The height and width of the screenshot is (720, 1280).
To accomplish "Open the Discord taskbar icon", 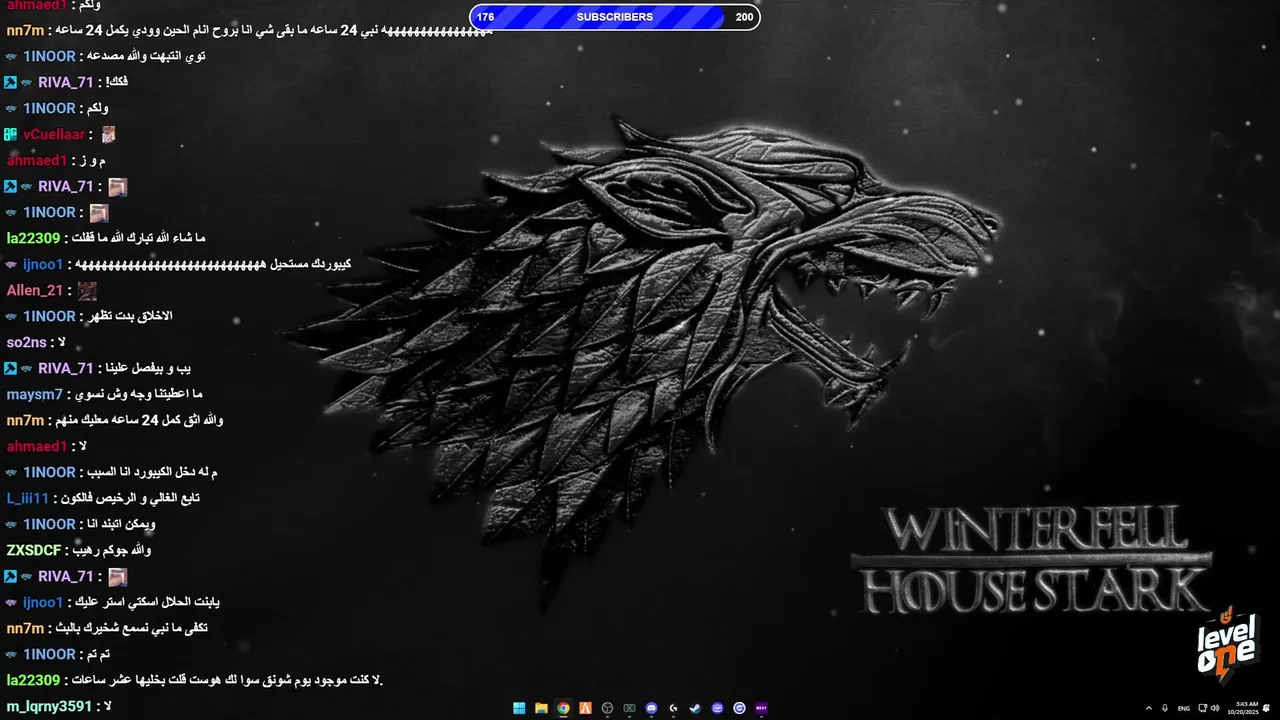I will coord(651,708).
